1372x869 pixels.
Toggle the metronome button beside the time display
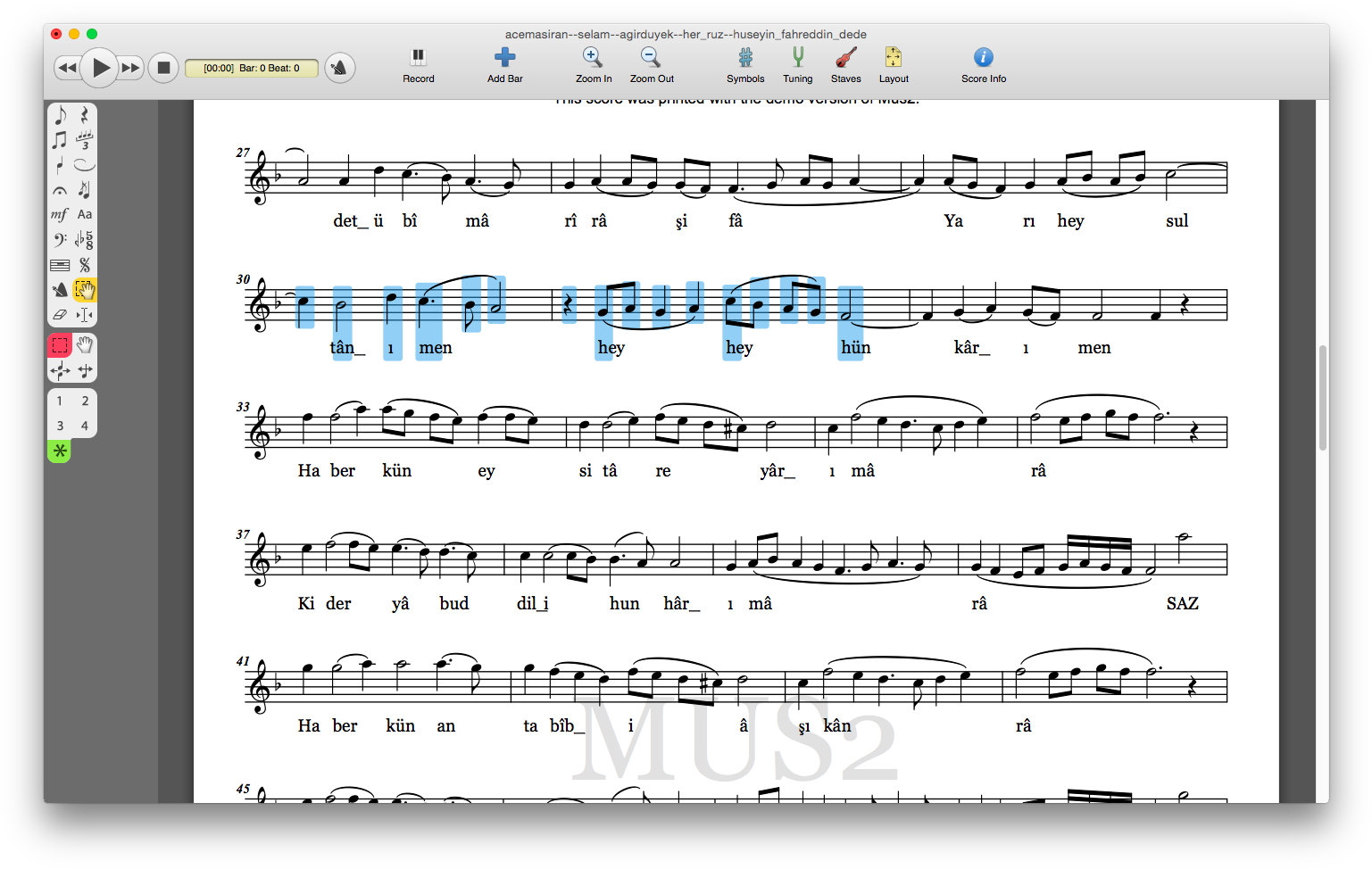(x=339, y=68)
